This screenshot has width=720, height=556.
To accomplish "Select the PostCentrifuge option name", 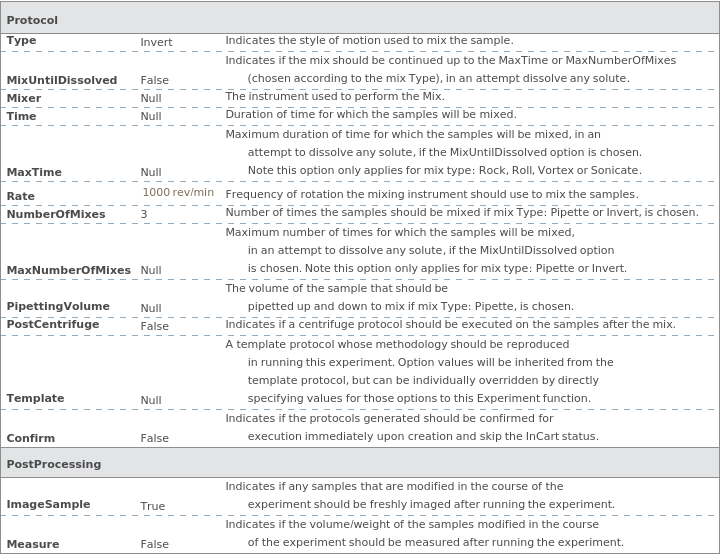I will point(53,324).
